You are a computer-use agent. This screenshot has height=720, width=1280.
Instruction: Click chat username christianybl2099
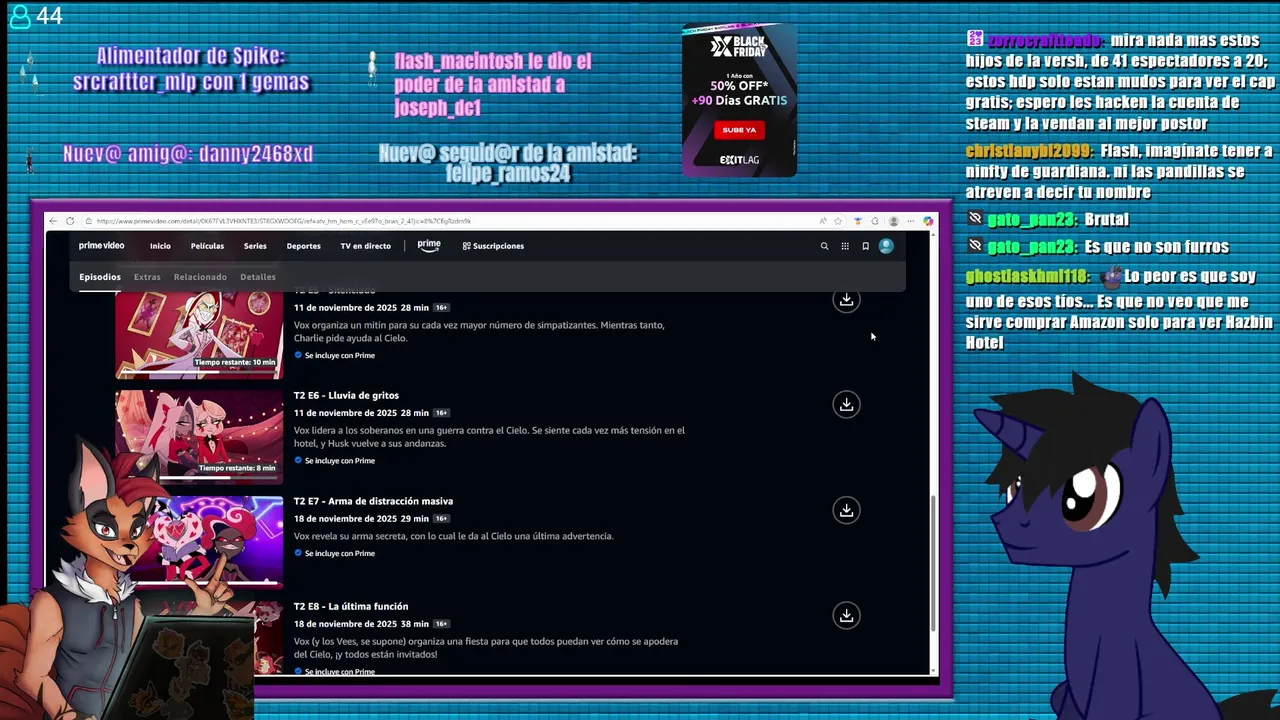pos(1029,151)
